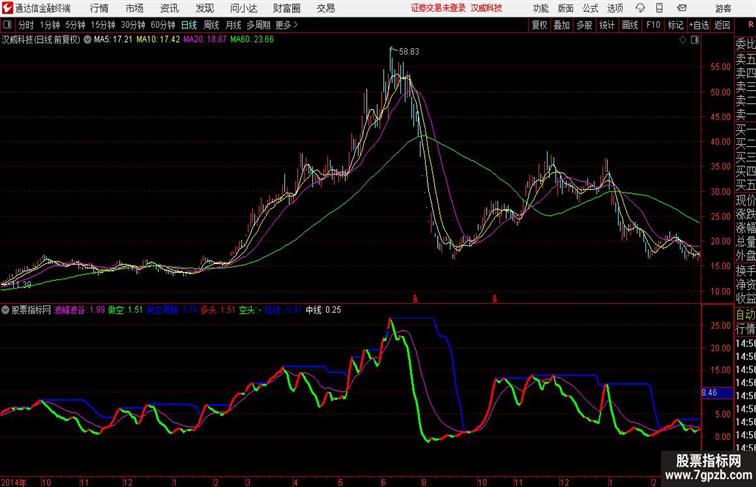Click the mobile phone icon
Screen dimensions: 756x487
click(x=659, y=8)
